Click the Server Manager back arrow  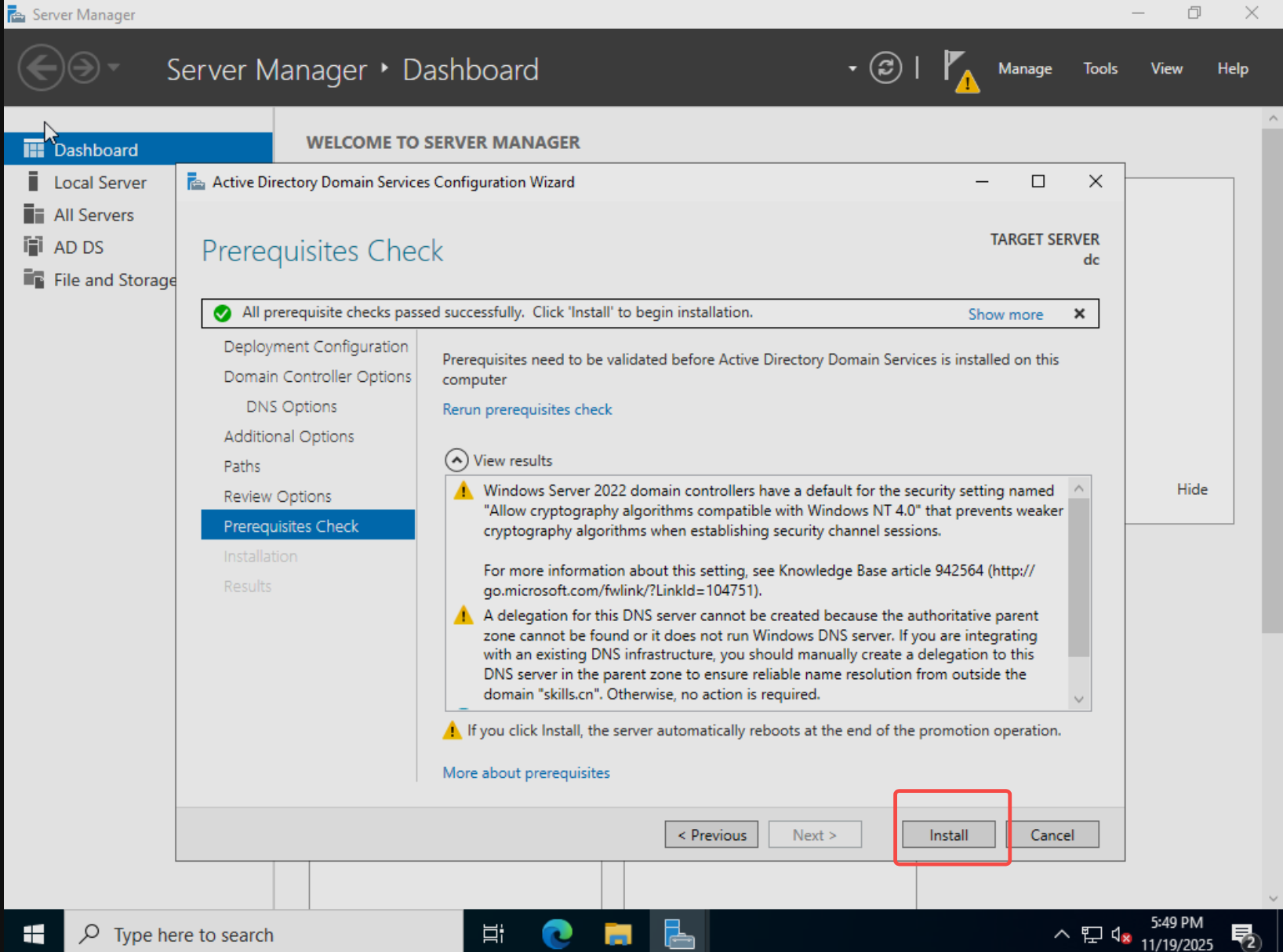(x=41, y=68)
